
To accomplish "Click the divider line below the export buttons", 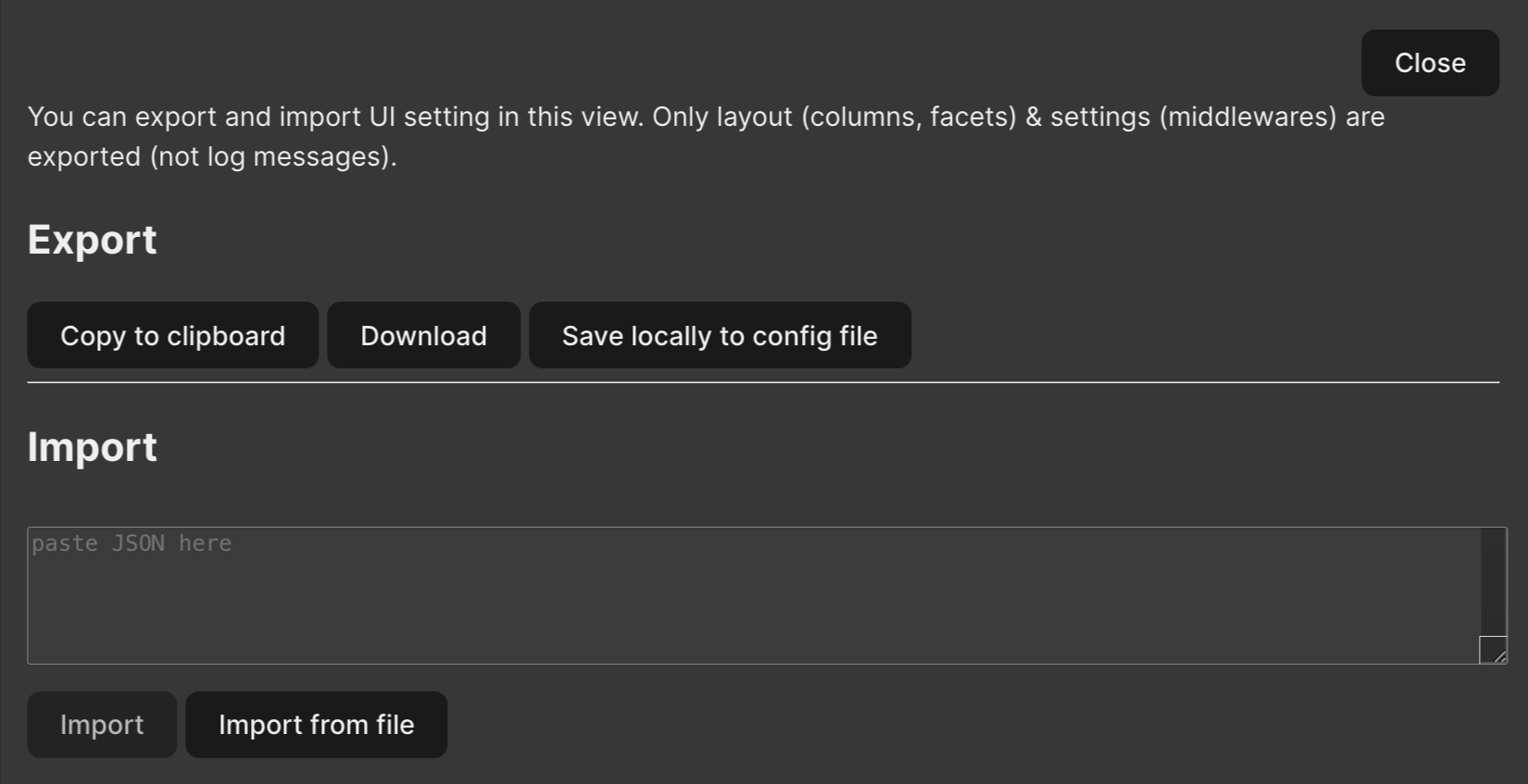I will (763, 382).
